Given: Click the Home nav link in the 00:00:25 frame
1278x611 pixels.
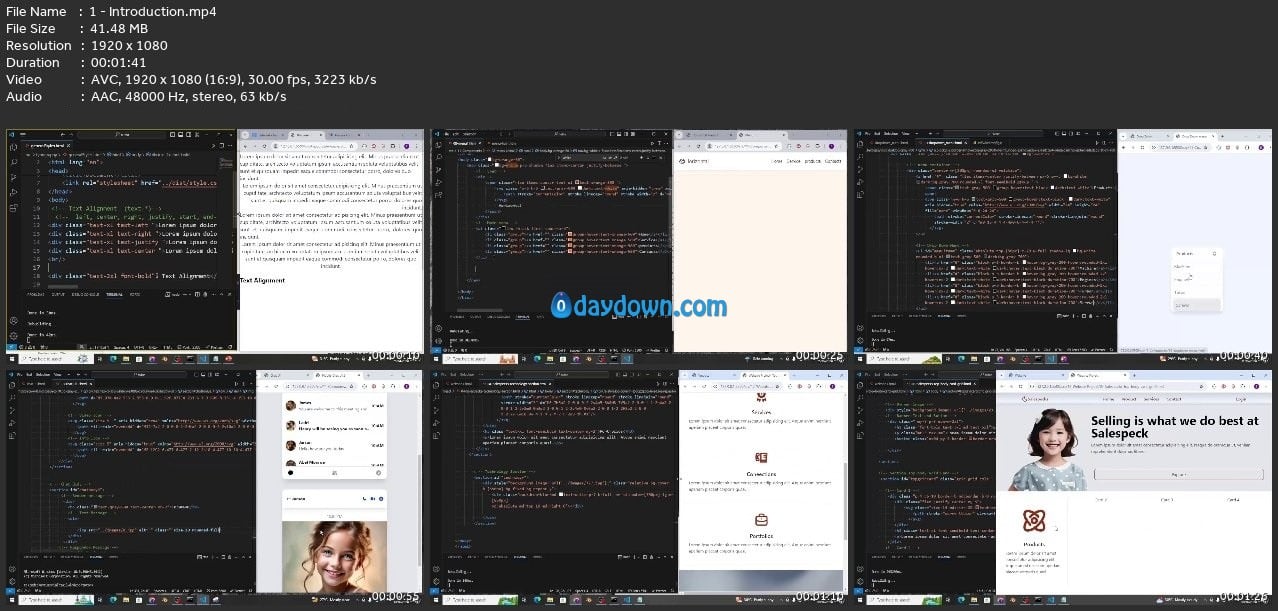Looking at the screenshot, I should [x=775, y=161].
